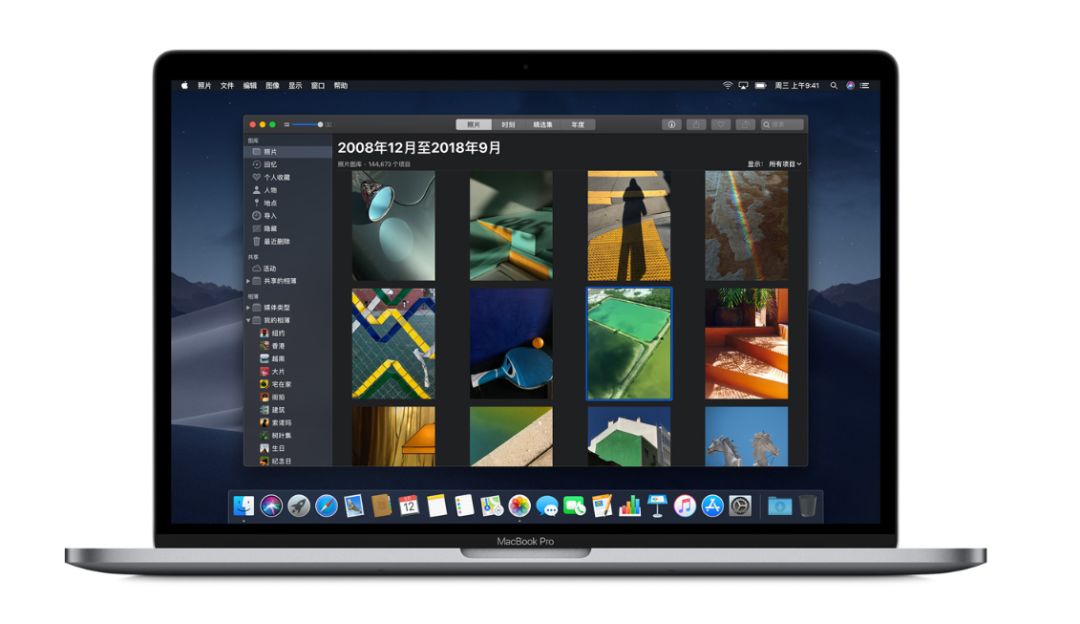Screen dimensions: 1080x624
Task: Open Notification Center from menu bar
Action: click(x=865, y=85)
